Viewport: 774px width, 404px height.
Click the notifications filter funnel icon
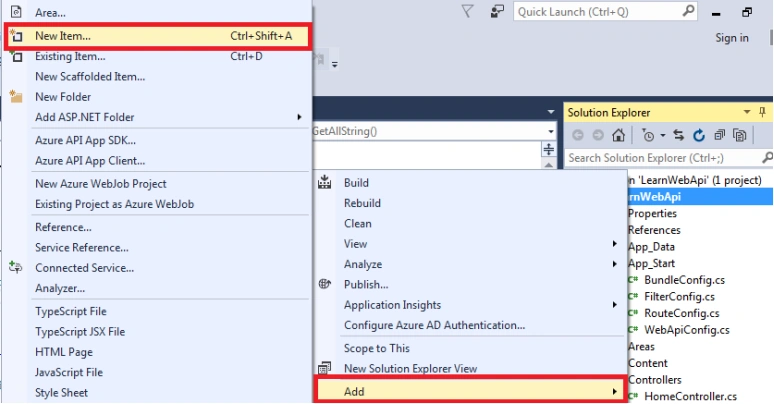point(467,11)
